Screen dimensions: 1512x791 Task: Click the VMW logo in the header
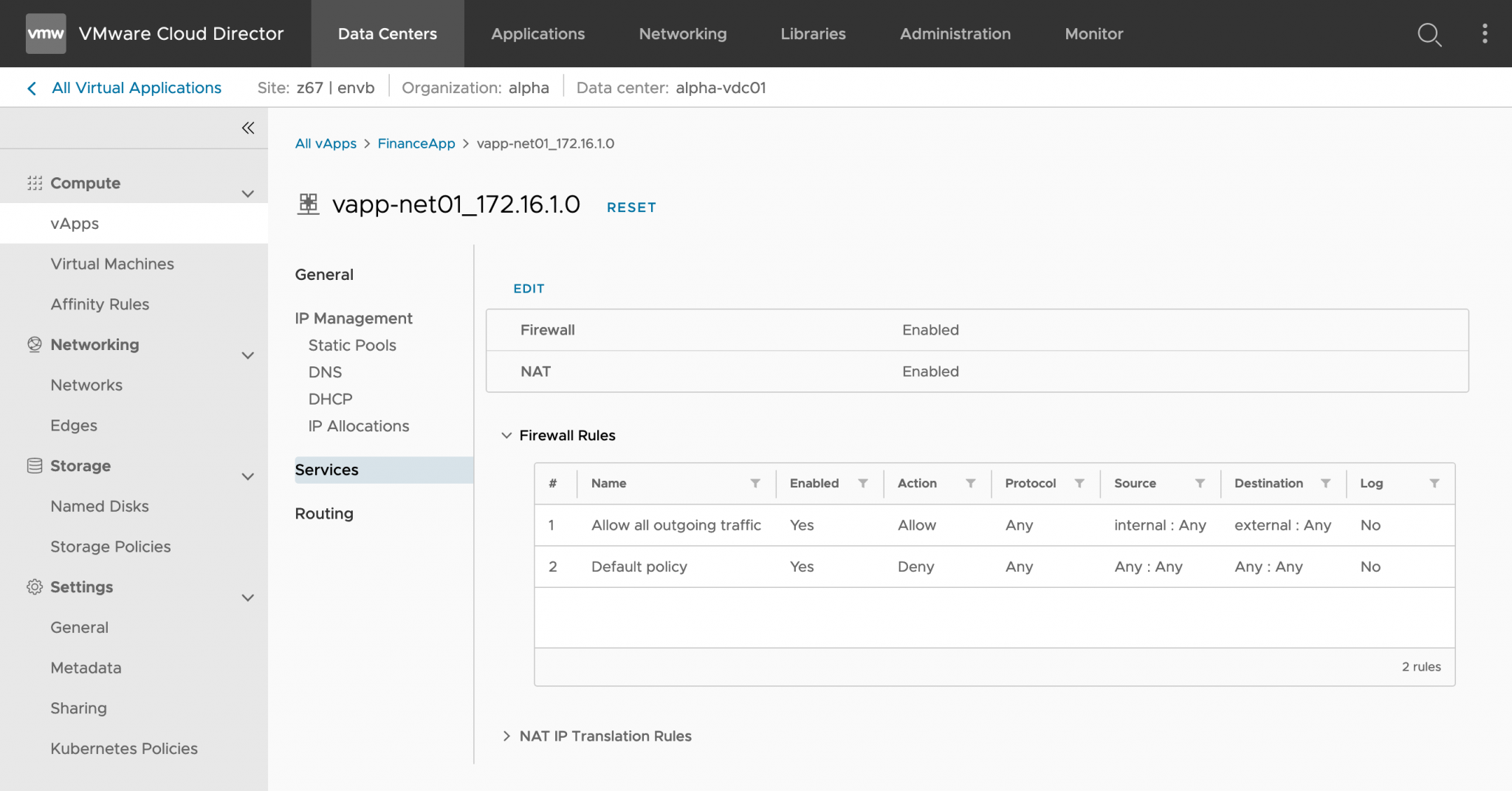46,33
